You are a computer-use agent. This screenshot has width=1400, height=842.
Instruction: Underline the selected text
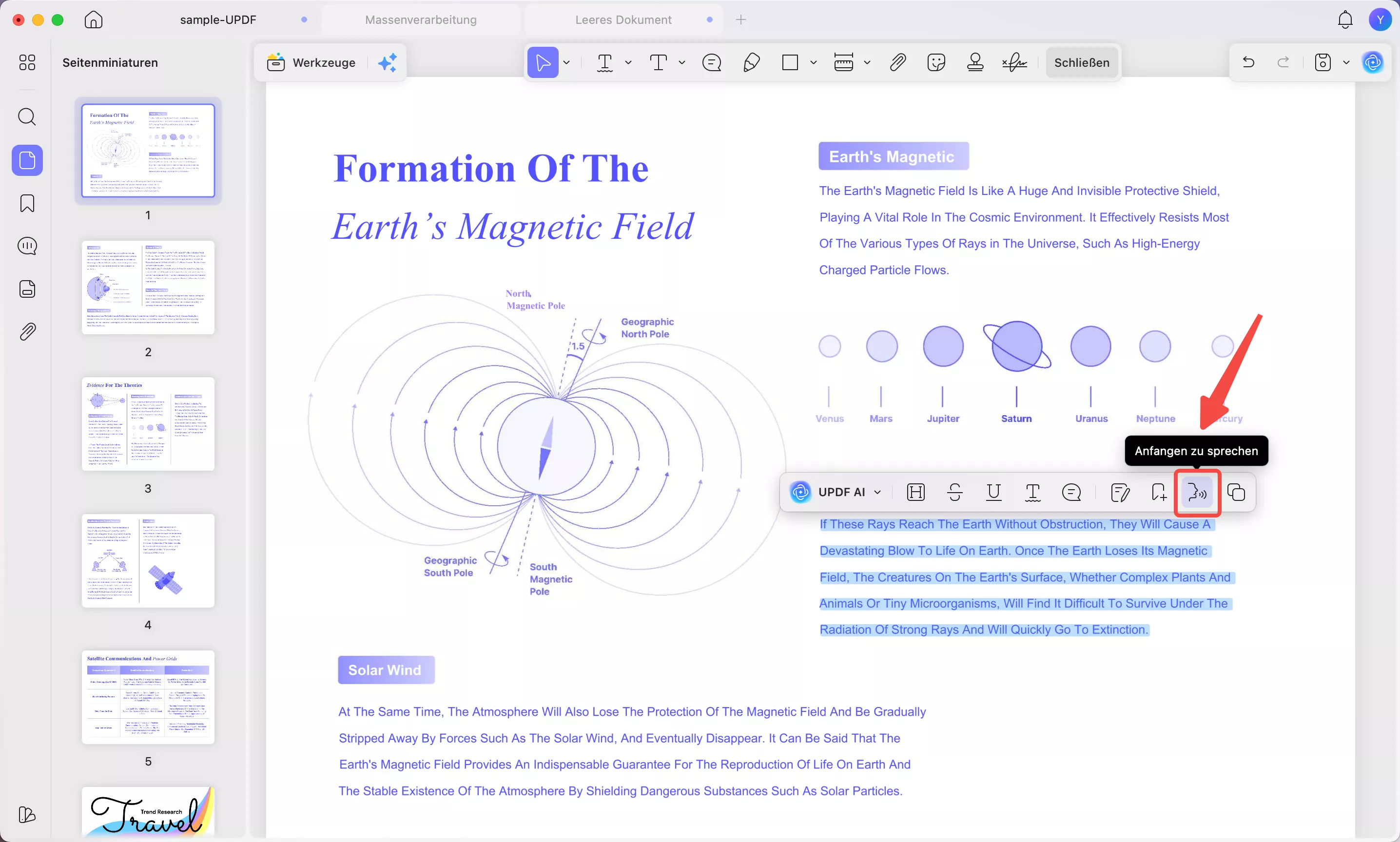pyautogui.click(x=993, y=492)
